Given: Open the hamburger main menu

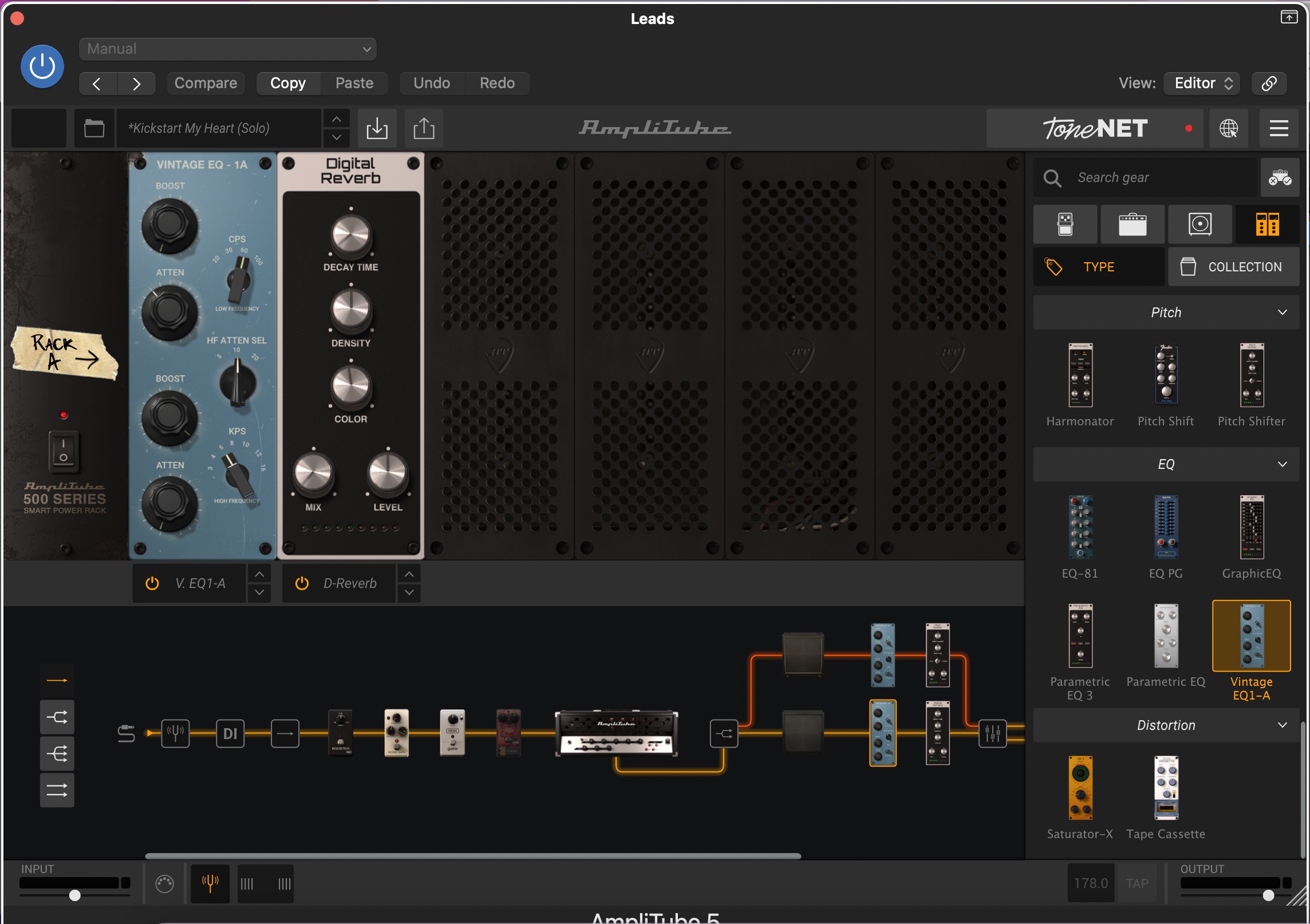Looking at the screenshot, I should coord(1279,128).
